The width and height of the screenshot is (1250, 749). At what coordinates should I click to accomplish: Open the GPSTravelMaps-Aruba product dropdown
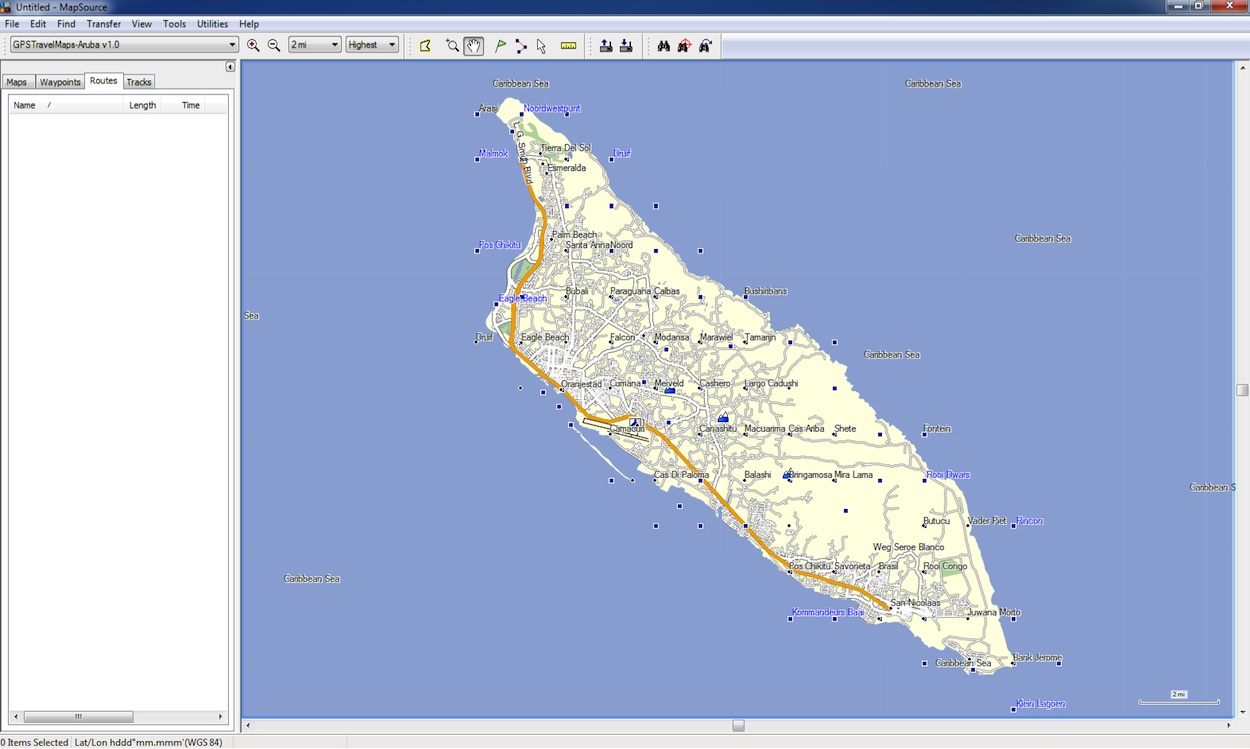click(x=120, y=44)
